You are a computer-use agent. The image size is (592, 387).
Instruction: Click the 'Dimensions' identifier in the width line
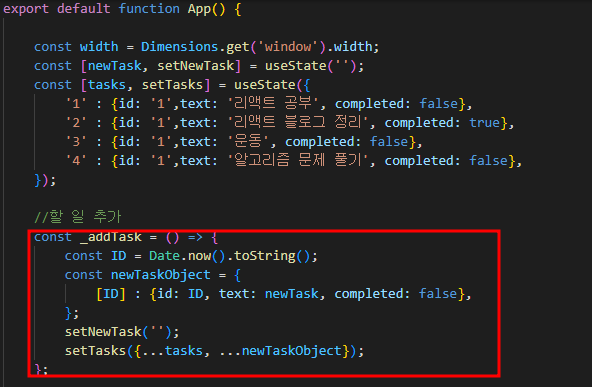179,47
